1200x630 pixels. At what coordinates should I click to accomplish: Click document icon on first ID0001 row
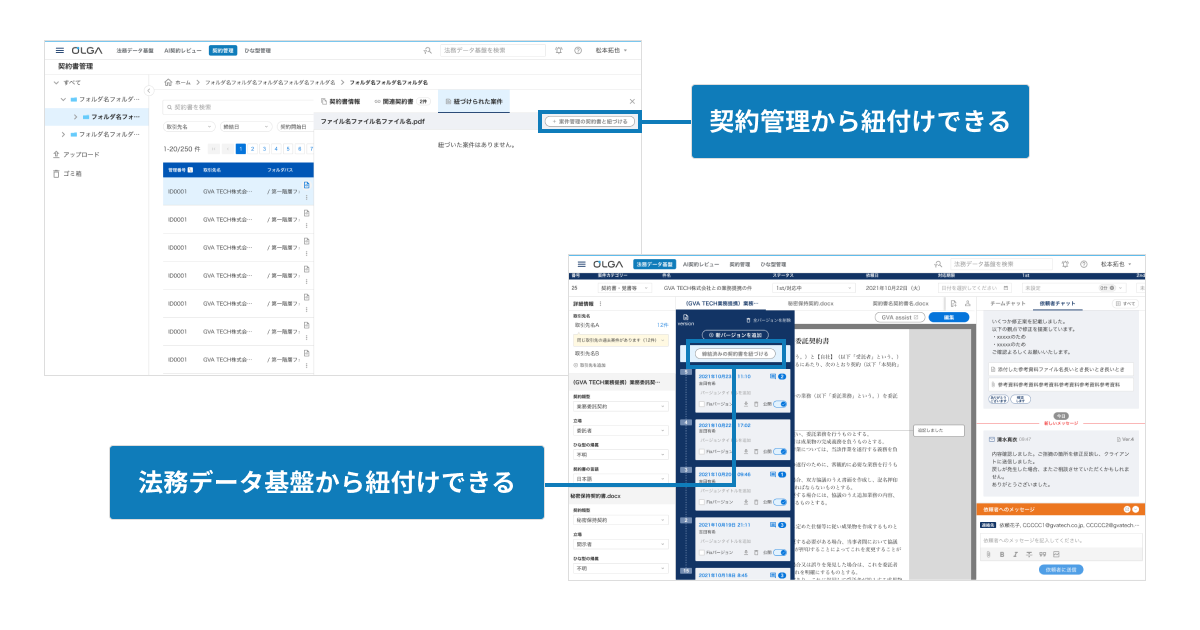point(306,185)
